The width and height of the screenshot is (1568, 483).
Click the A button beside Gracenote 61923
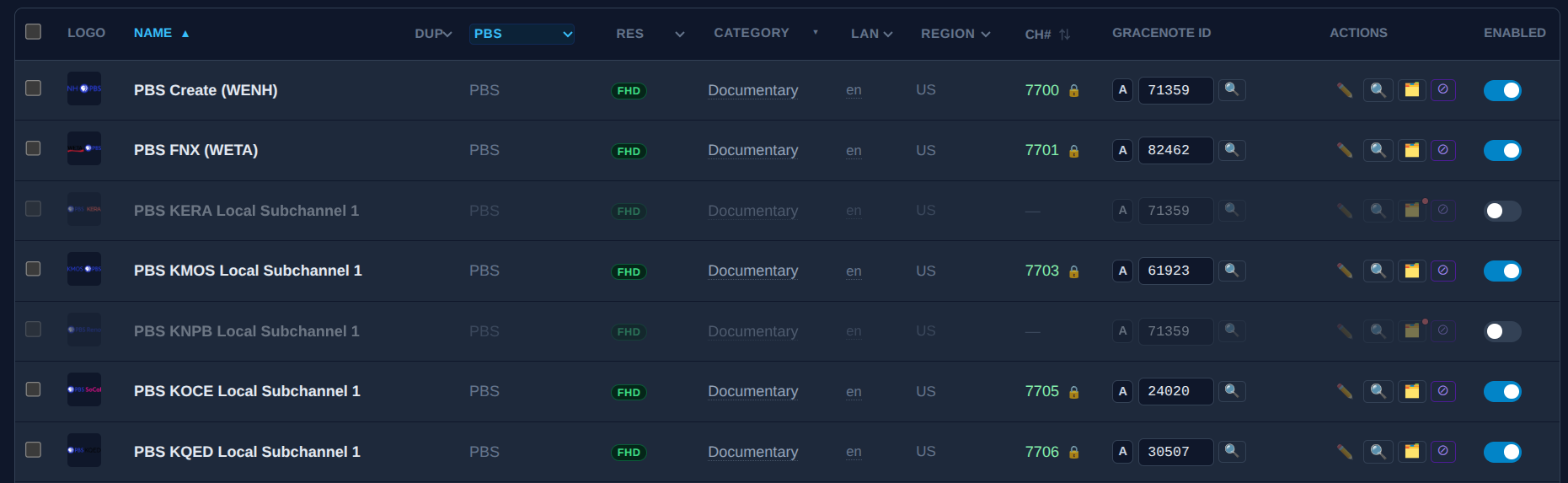tap(1122, 271)
